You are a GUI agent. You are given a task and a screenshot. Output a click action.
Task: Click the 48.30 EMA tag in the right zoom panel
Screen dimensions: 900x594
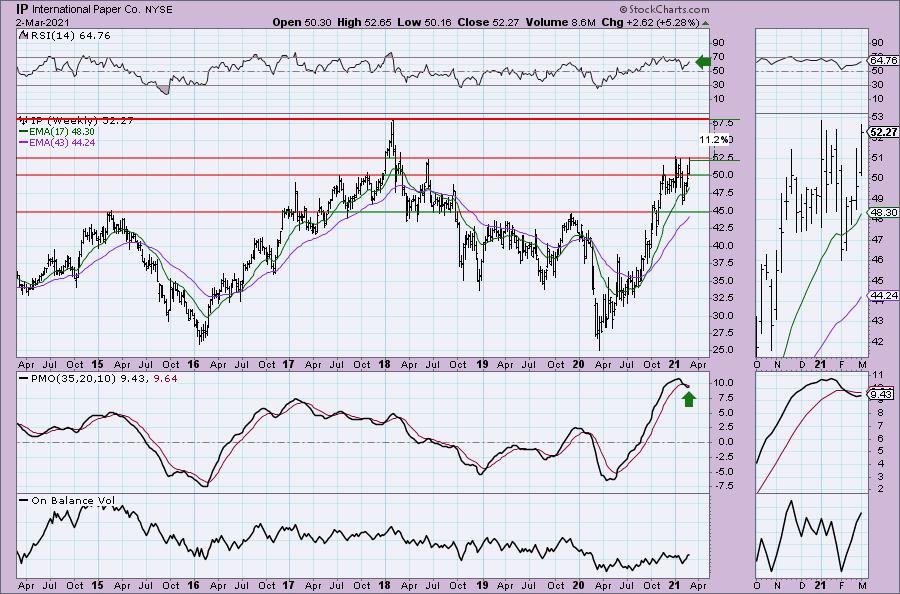[x=883, y=212]
